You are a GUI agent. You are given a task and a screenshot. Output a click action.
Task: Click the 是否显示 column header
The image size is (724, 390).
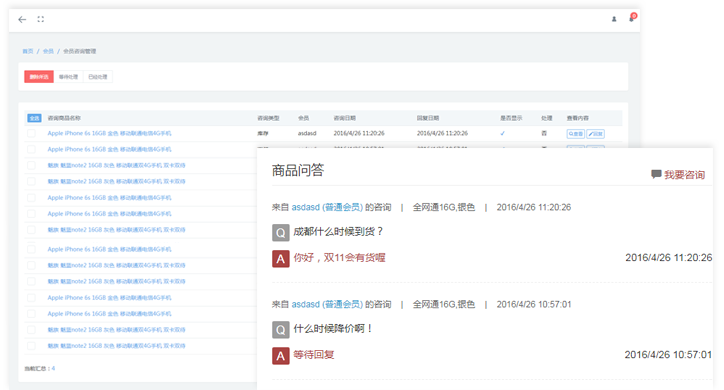pyautogui.click(x=511, y=118)
